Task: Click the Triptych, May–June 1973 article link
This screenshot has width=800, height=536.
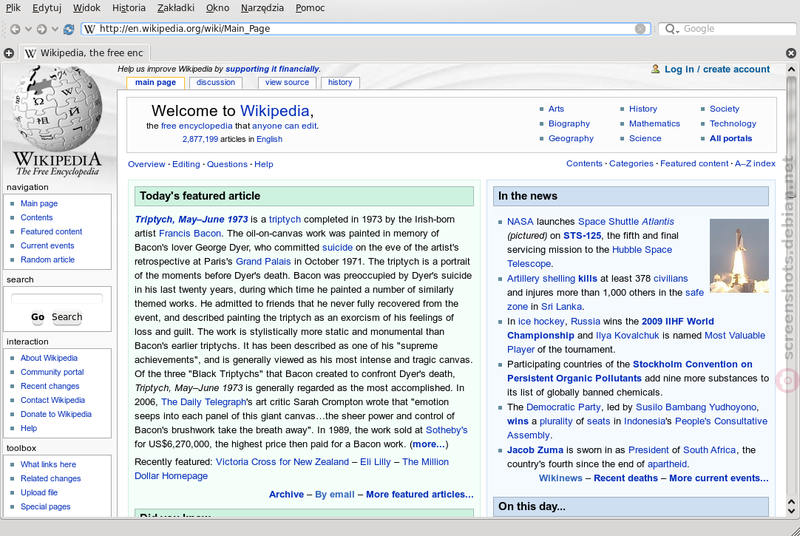Action: [x=191, y=219]
